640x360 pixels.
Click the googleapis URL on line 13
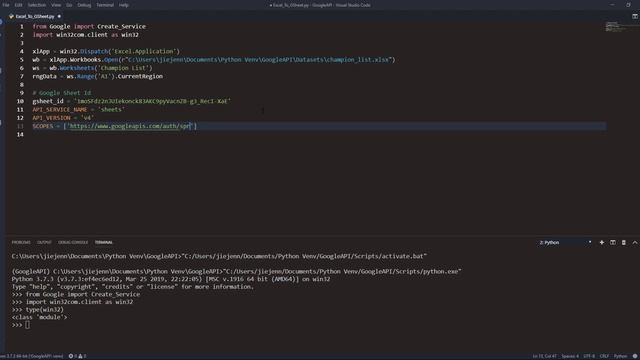(x=130, y=126)
